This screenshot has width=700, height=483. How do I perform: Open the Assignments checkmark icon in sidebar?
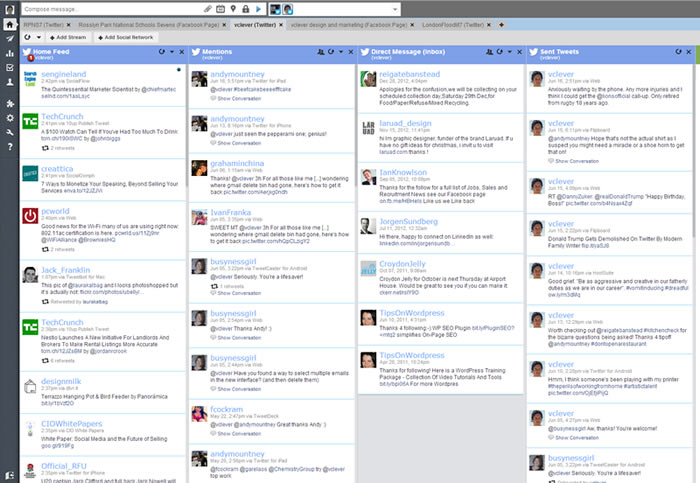[x=9, y=67]
